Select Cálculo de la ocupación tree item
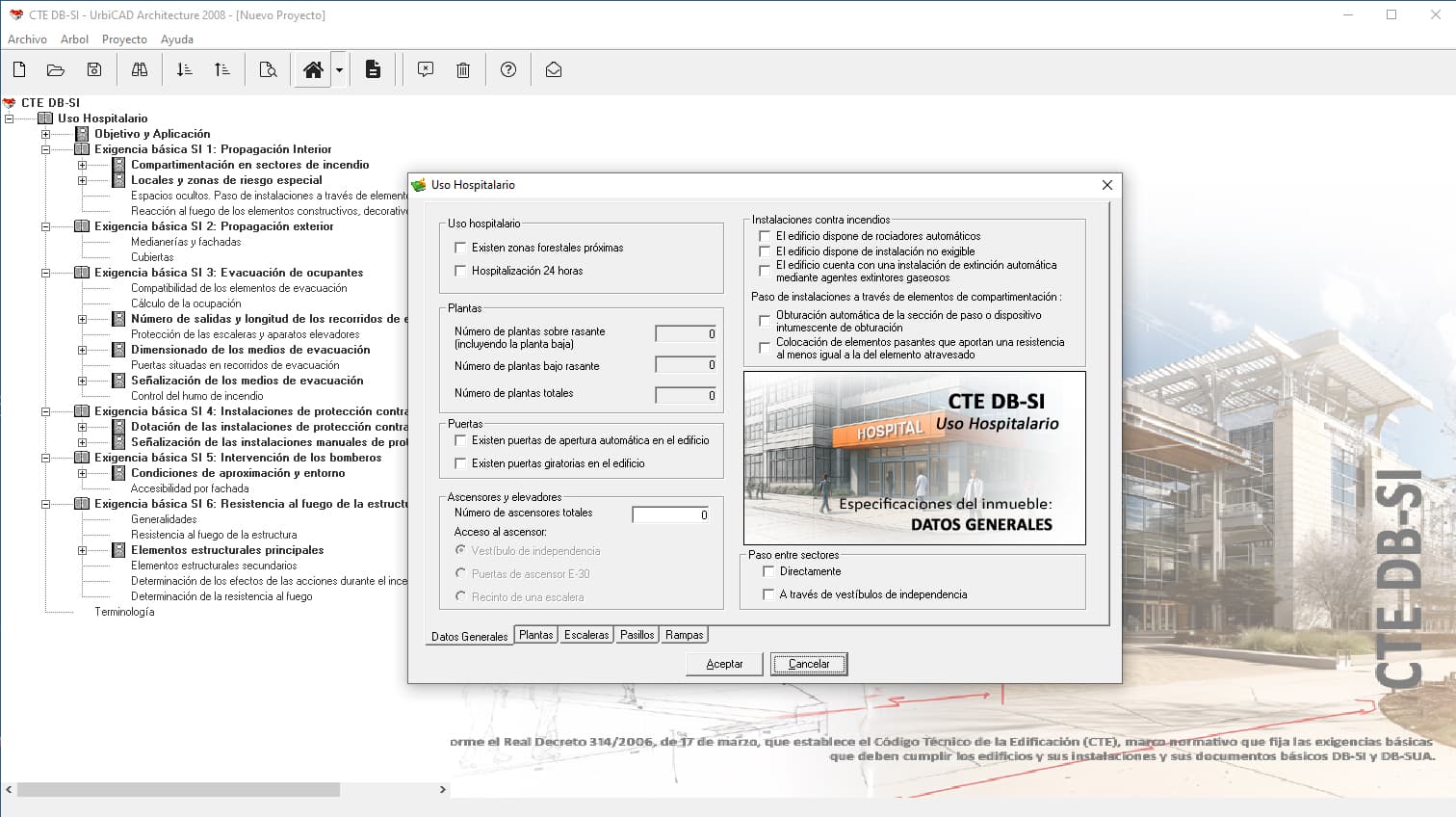This screenshot has height=817, width=1456. pos(186,303)
